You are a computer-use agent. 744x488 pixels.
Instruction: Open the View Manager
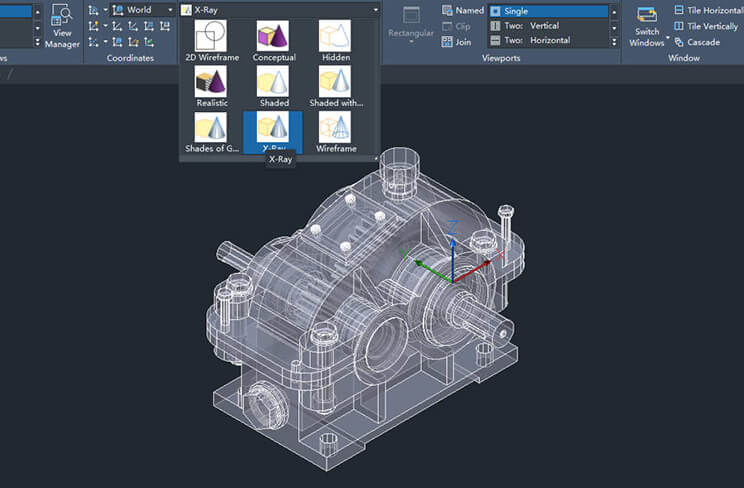pyautogui.click(x=62, y=26)
